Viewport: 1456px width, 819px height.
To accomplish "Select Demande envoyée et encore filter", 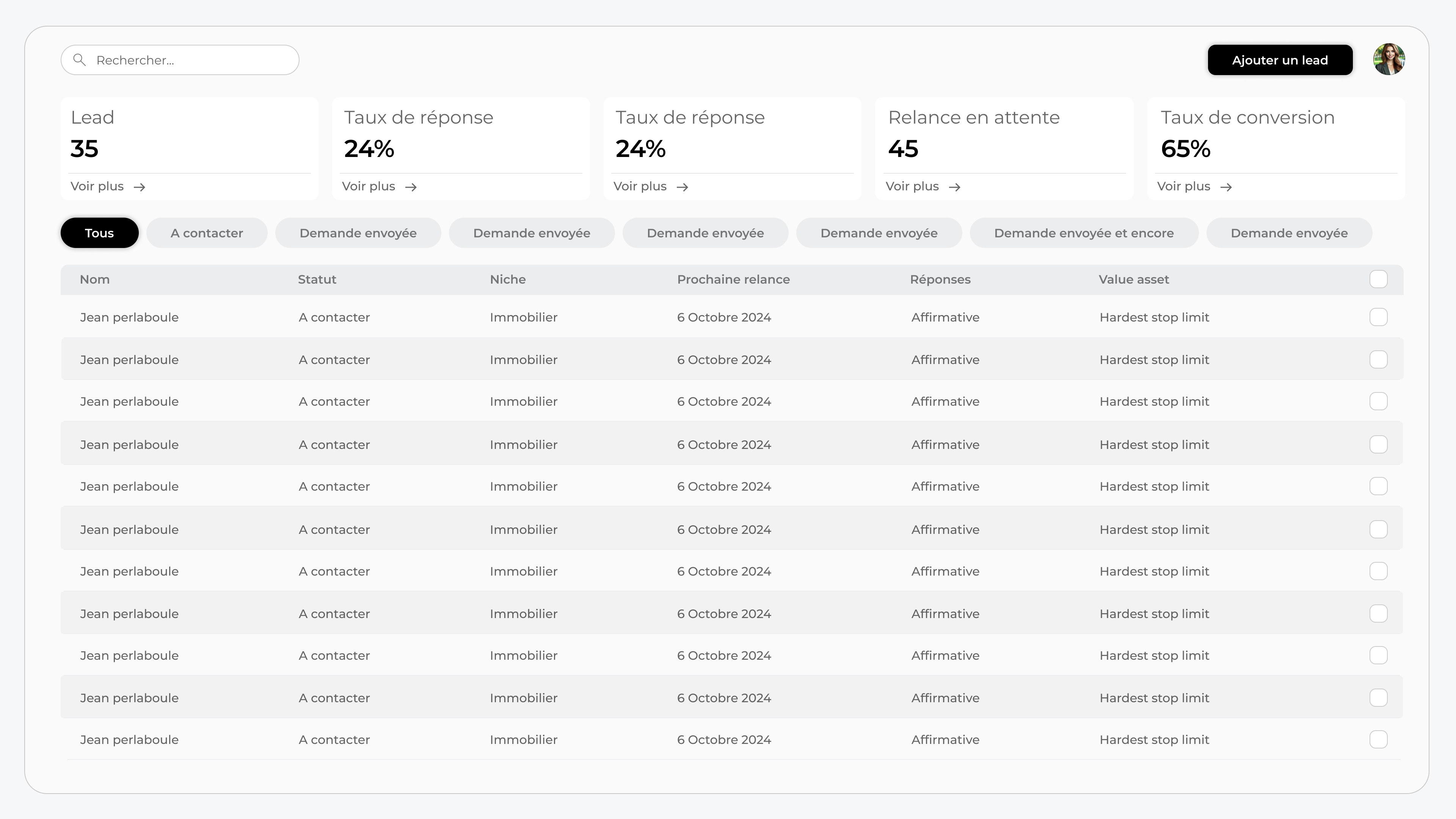I will [1084, 233].
